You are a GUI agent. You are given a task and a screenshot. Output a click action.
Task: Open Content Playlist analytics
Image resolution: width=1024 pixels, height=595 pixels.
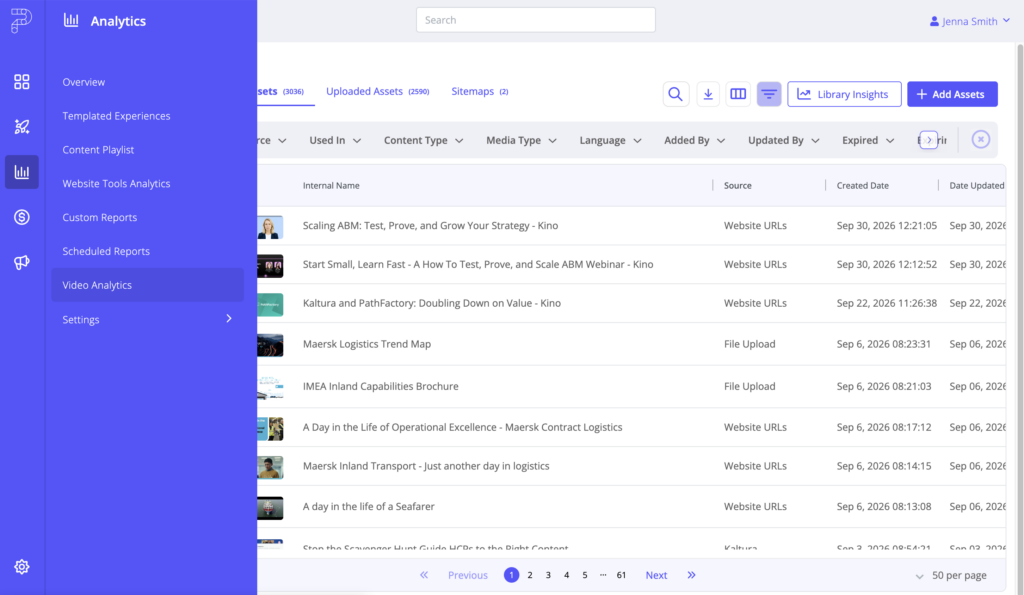point(98,150)
